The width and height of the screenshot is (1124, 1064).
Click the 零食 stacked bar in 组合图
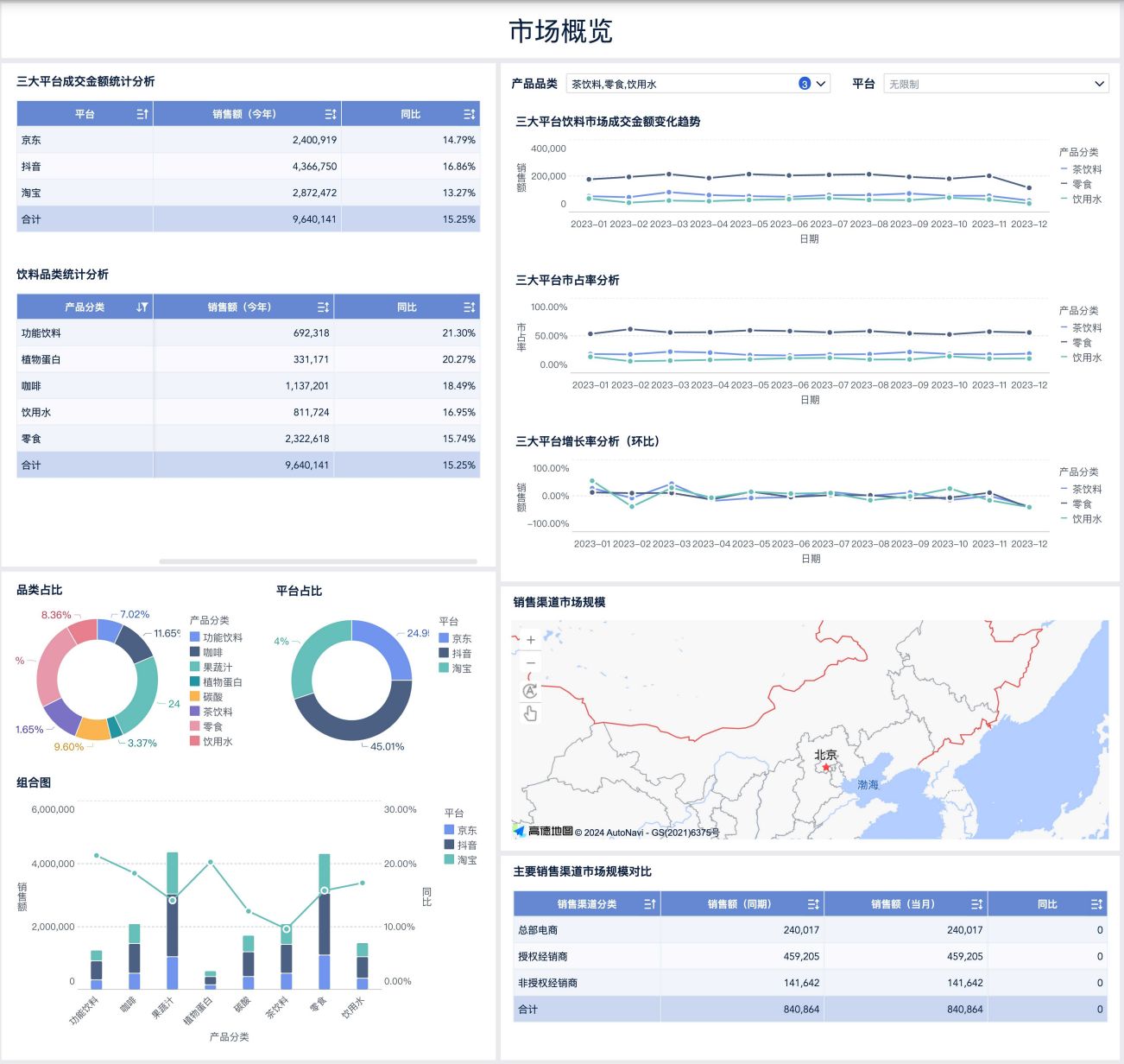point(325,921)
